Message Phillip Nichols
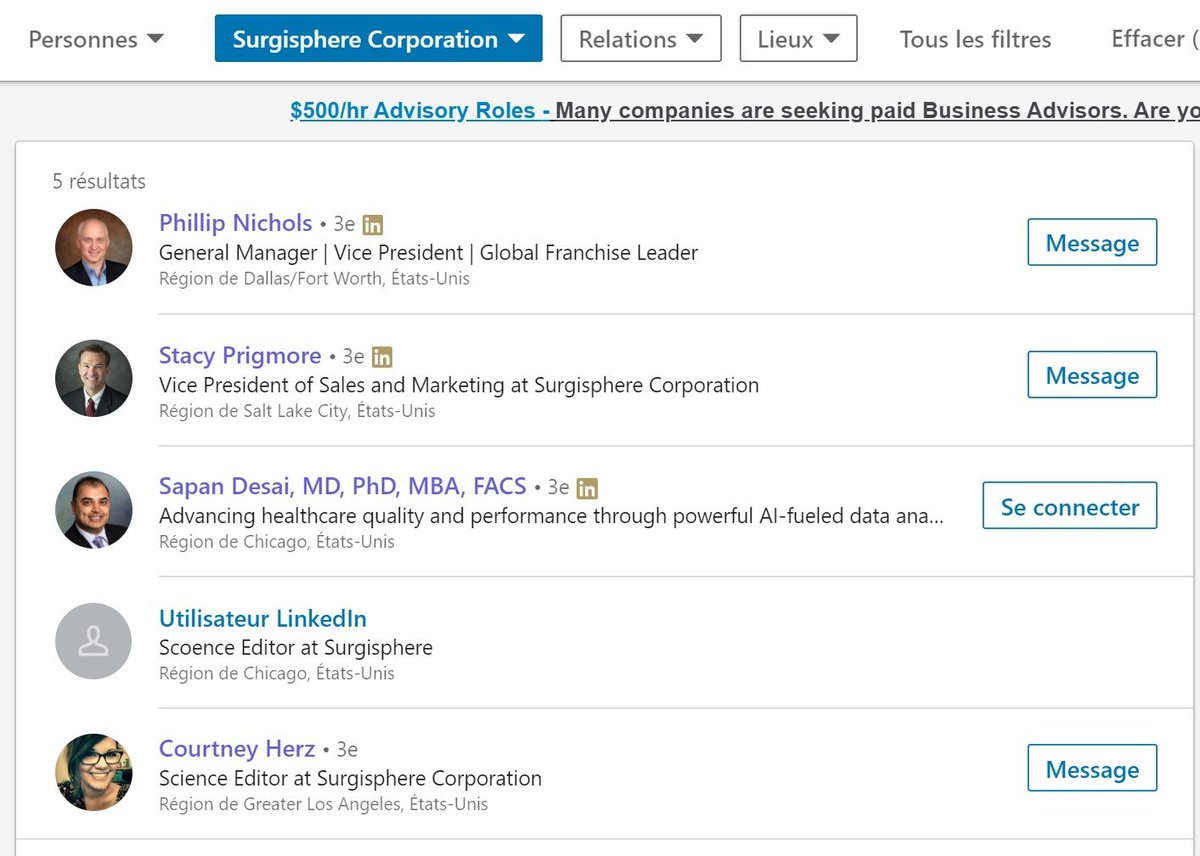 click(x=1092, y=243)
